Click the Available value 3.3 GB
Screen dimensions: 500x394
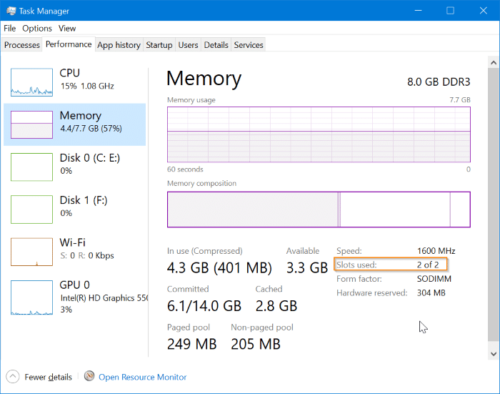click(x=307, y=268)
